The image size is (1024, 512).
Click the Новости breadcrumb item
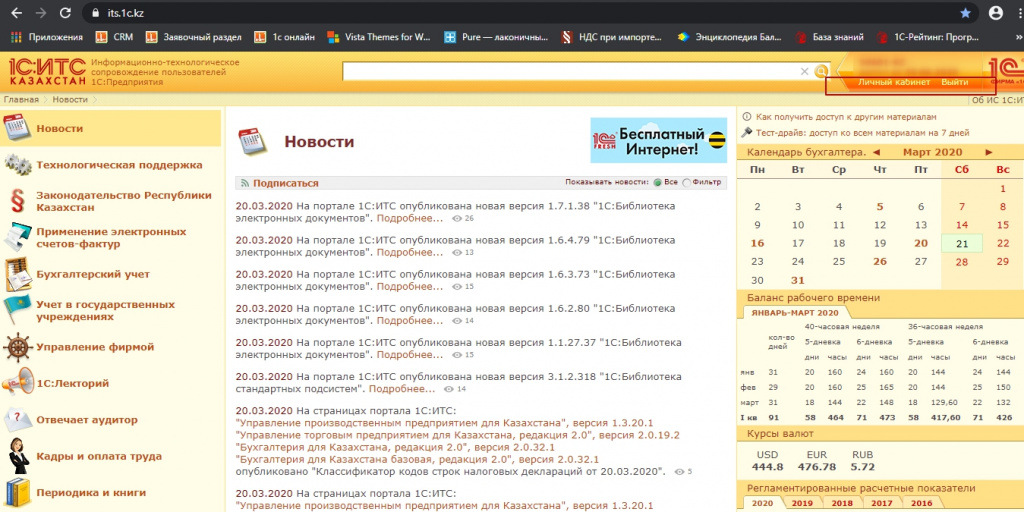(70, 99)
